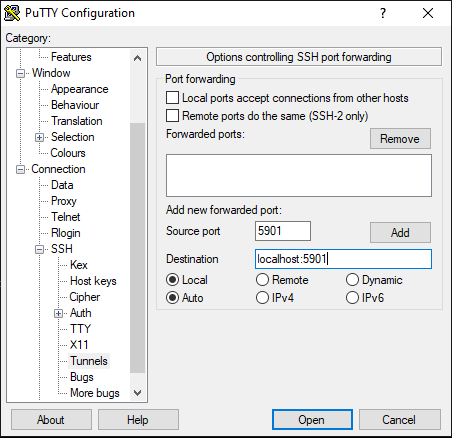Open the TTY category
Screen dimensions: 452x438
pyautogui.click(x=80, y=329)
